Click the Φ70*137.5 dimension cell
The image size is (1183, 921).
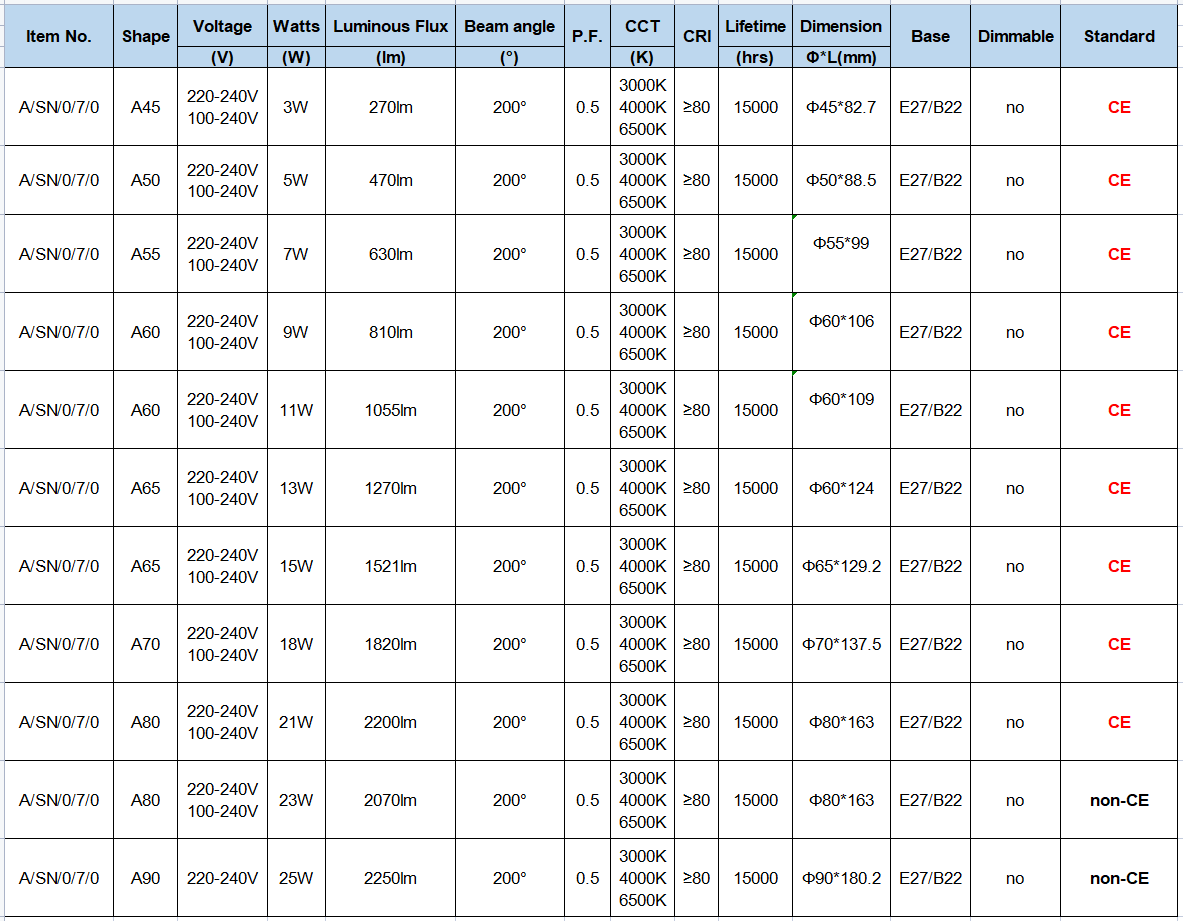click(841, 644)
